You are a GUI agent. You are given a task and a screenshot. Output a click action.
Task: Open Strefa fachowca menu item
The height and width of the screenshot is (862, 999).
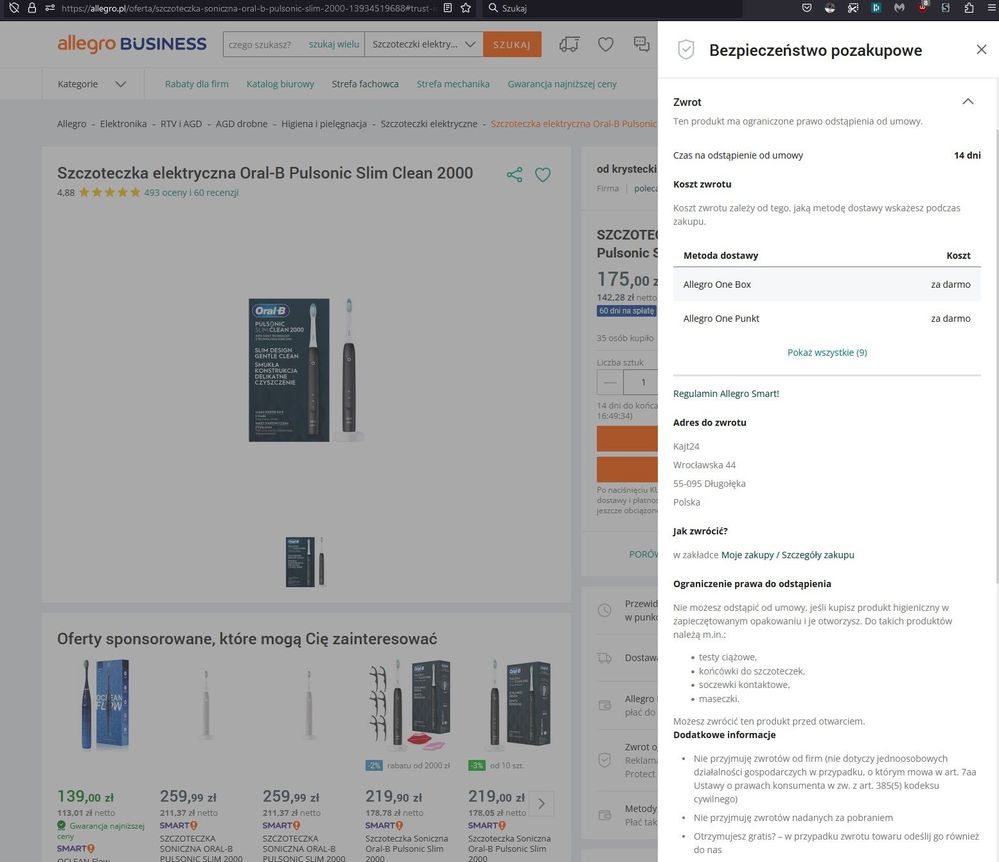[365, 84]
